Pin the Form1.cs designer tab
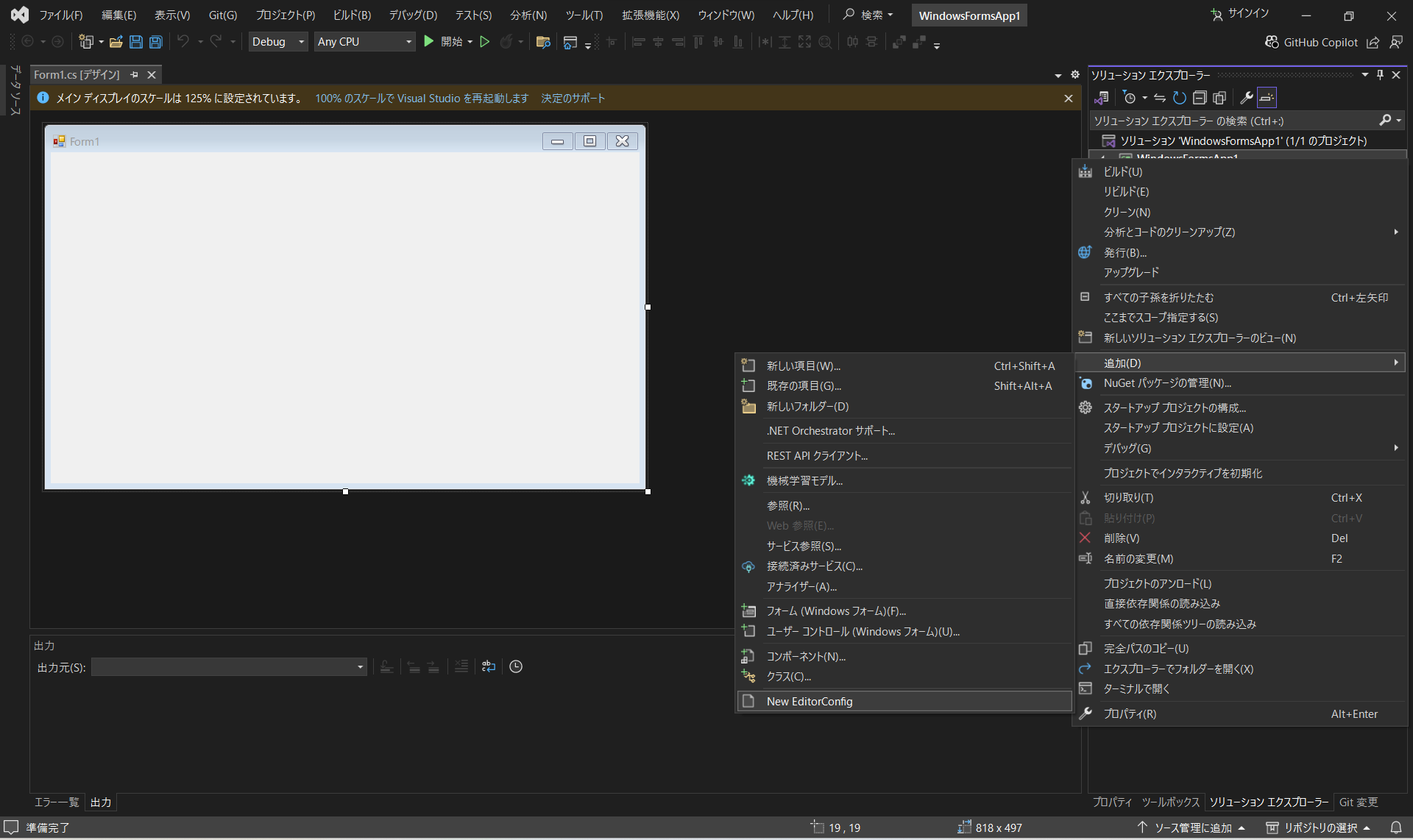Screen dimensions: 1413x840 click(134, 74)
